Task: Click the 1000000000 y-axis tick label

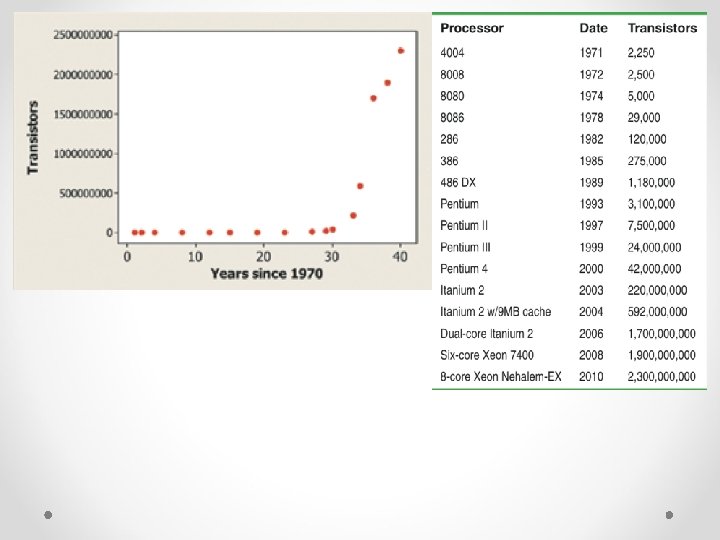Action: coord(83,154)
